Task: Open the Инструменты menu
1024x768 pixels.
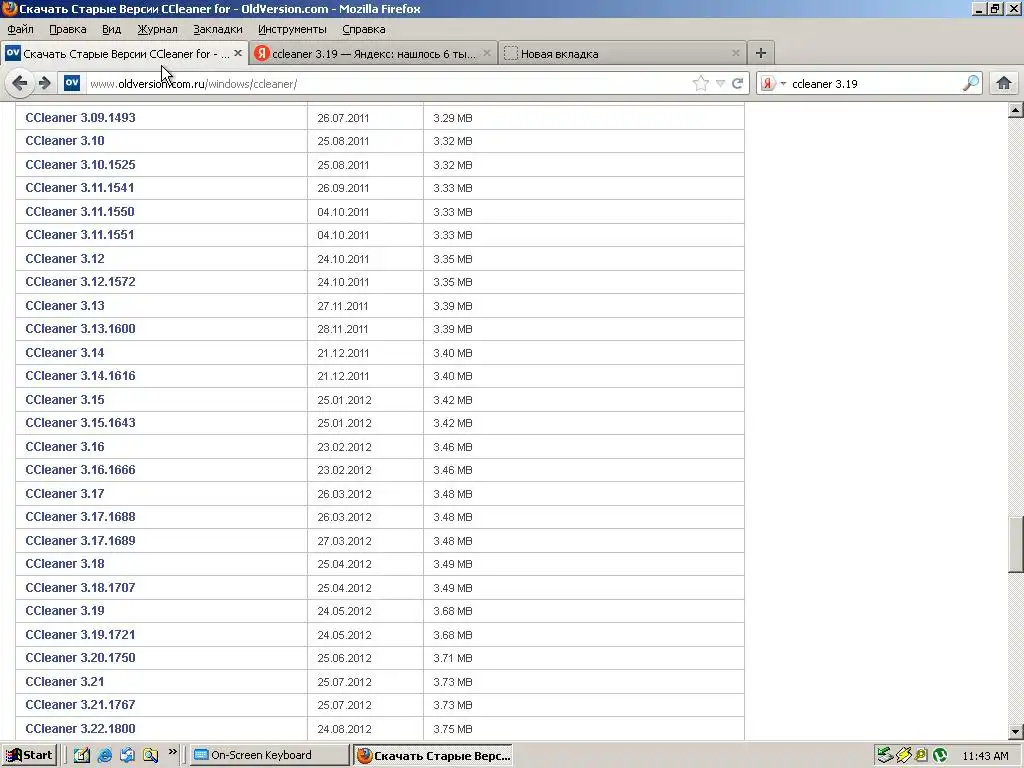Action: (292, 29)
